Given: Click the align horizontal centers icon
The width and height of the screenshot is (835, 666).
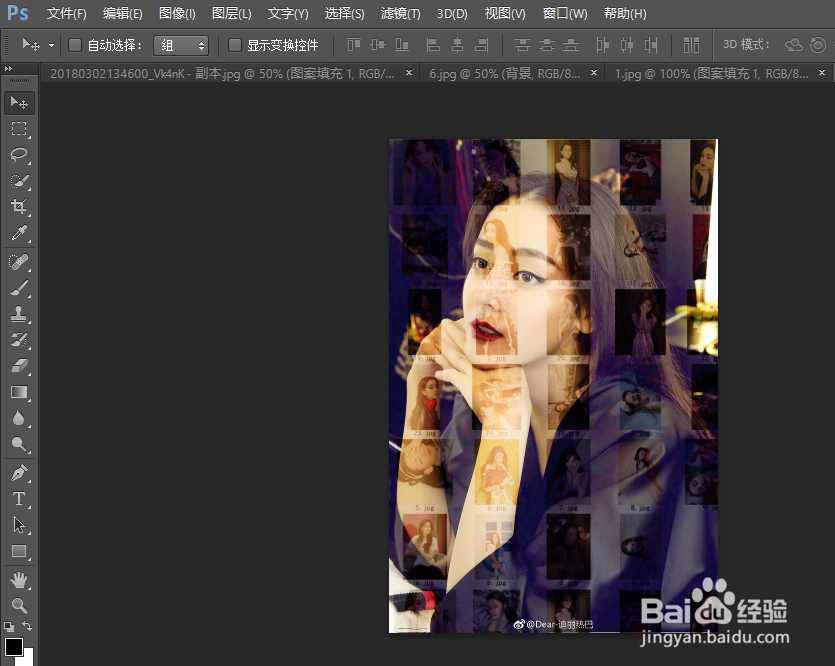Looking at the screenshot, I should click(457, 45).
